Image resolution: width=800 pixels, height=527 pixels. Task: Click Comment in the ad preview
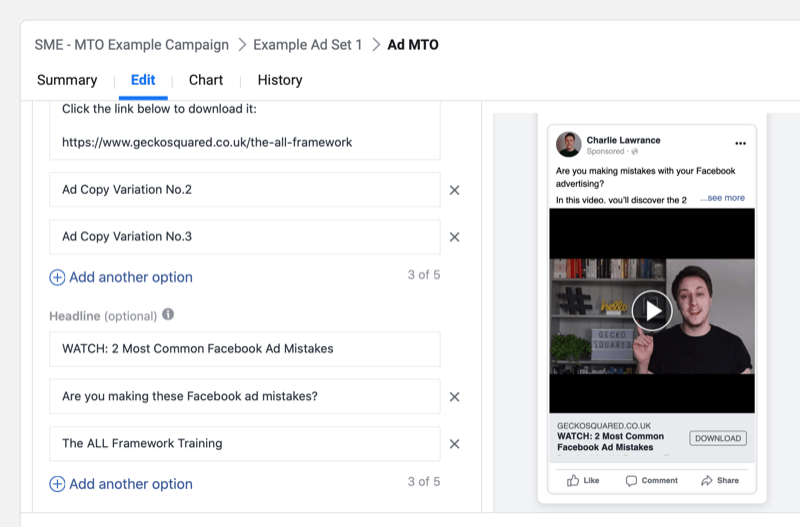tap(652, 481)
